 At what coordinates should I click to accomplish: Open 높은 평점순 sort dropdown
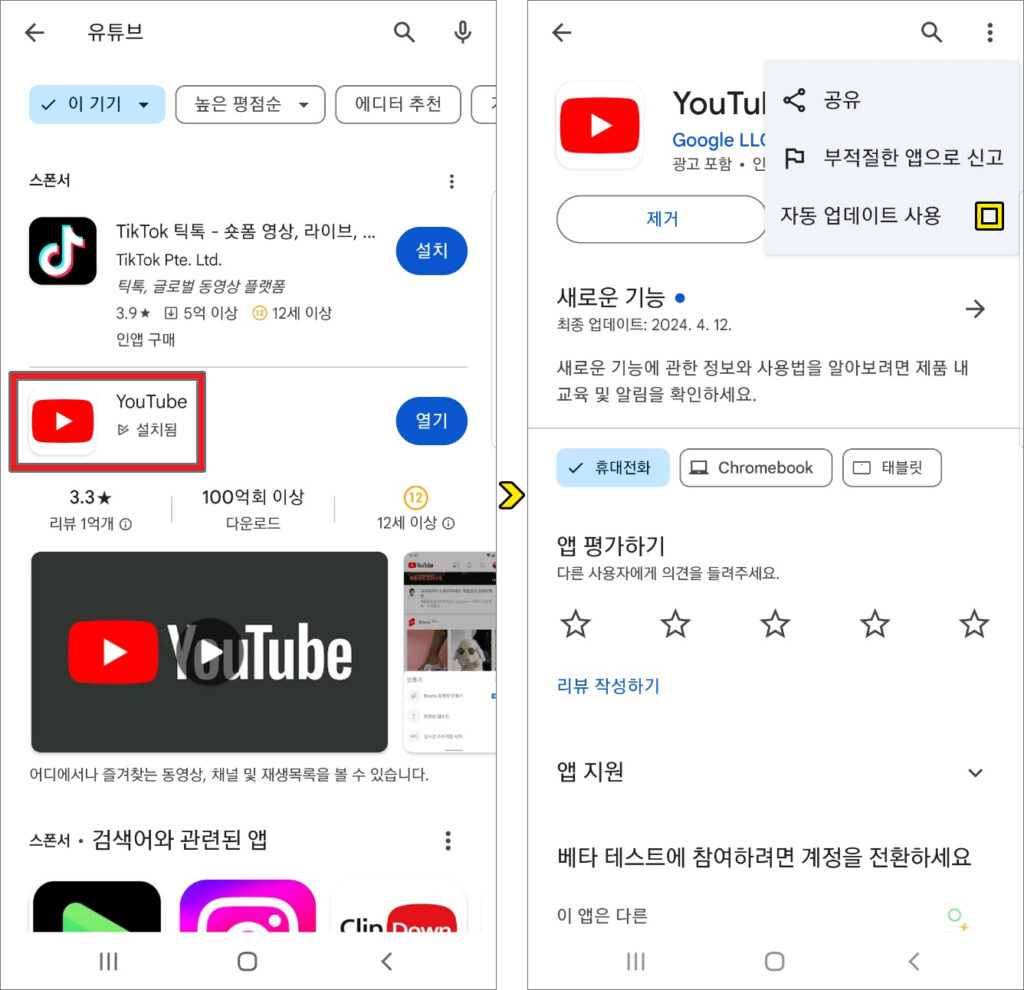coord(250,104)
